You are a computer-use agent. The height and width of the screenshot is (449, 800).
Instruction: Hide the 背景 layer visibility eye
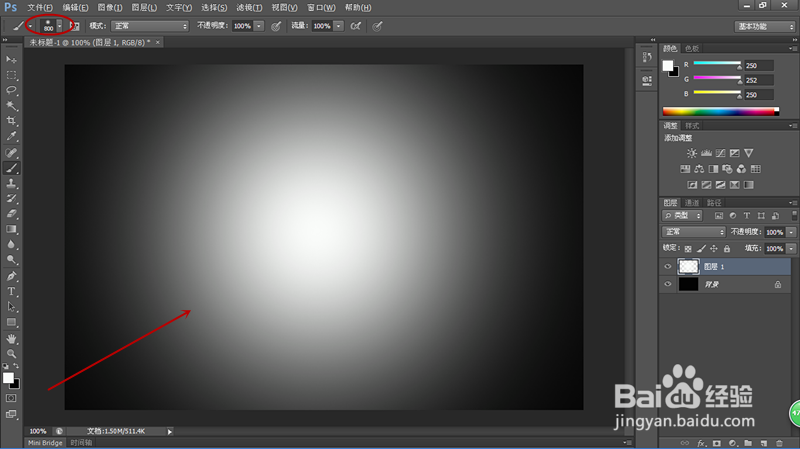(x=667, y=284)
